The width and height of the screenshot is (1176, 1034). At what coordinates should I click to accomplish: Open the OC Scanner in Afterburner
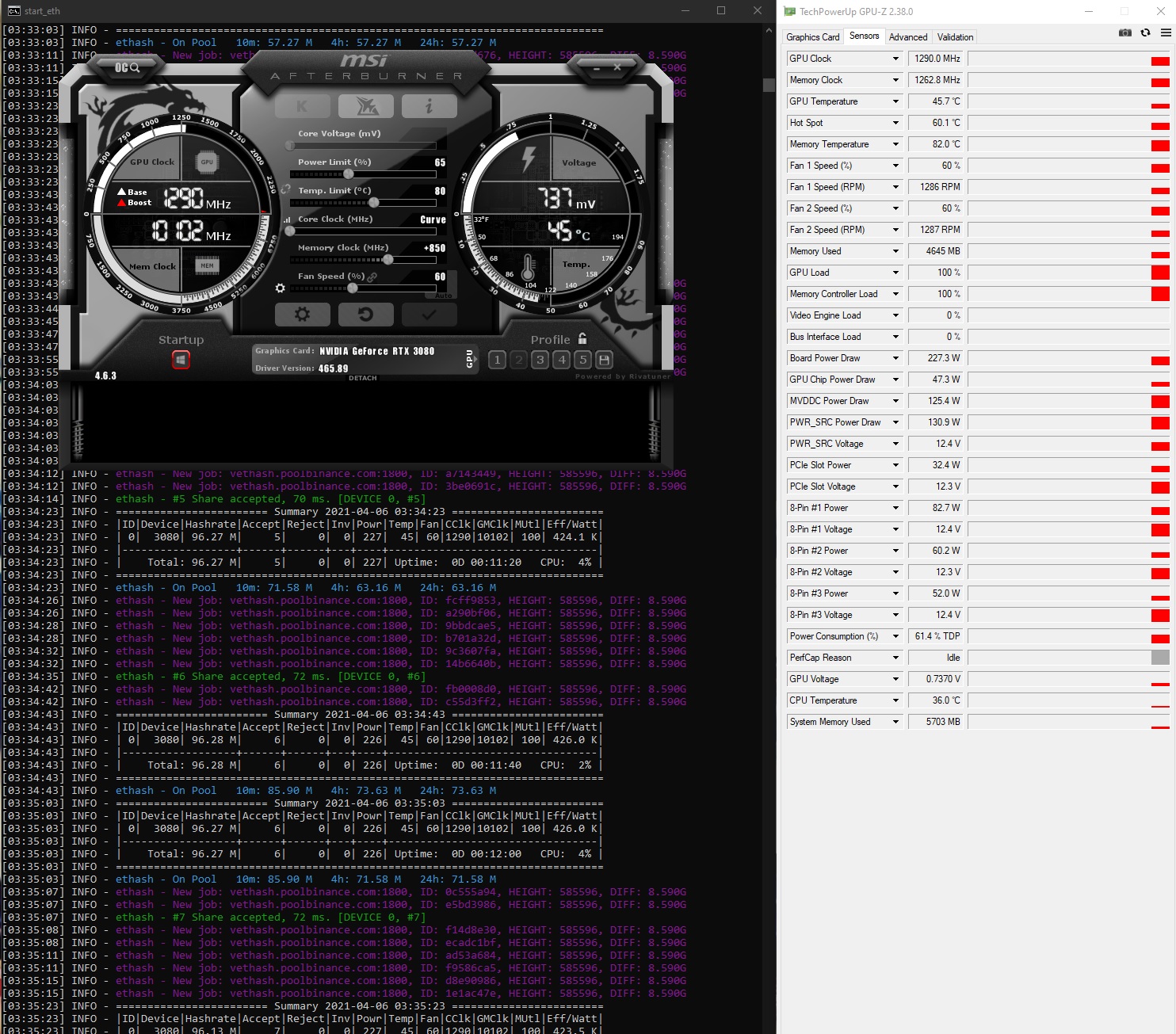[127, 67]
